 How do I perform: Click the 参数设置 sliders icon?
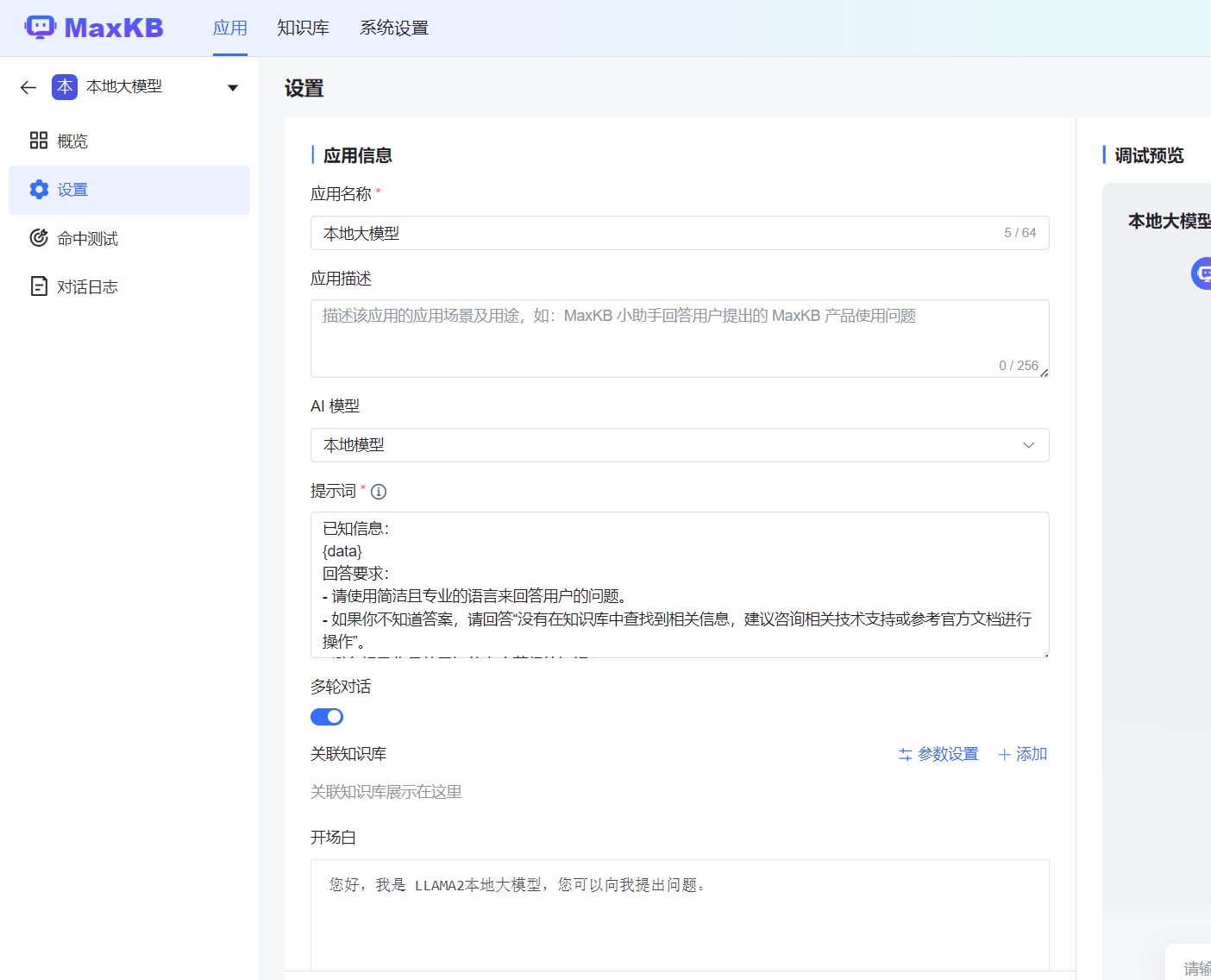tap(905, 755)
